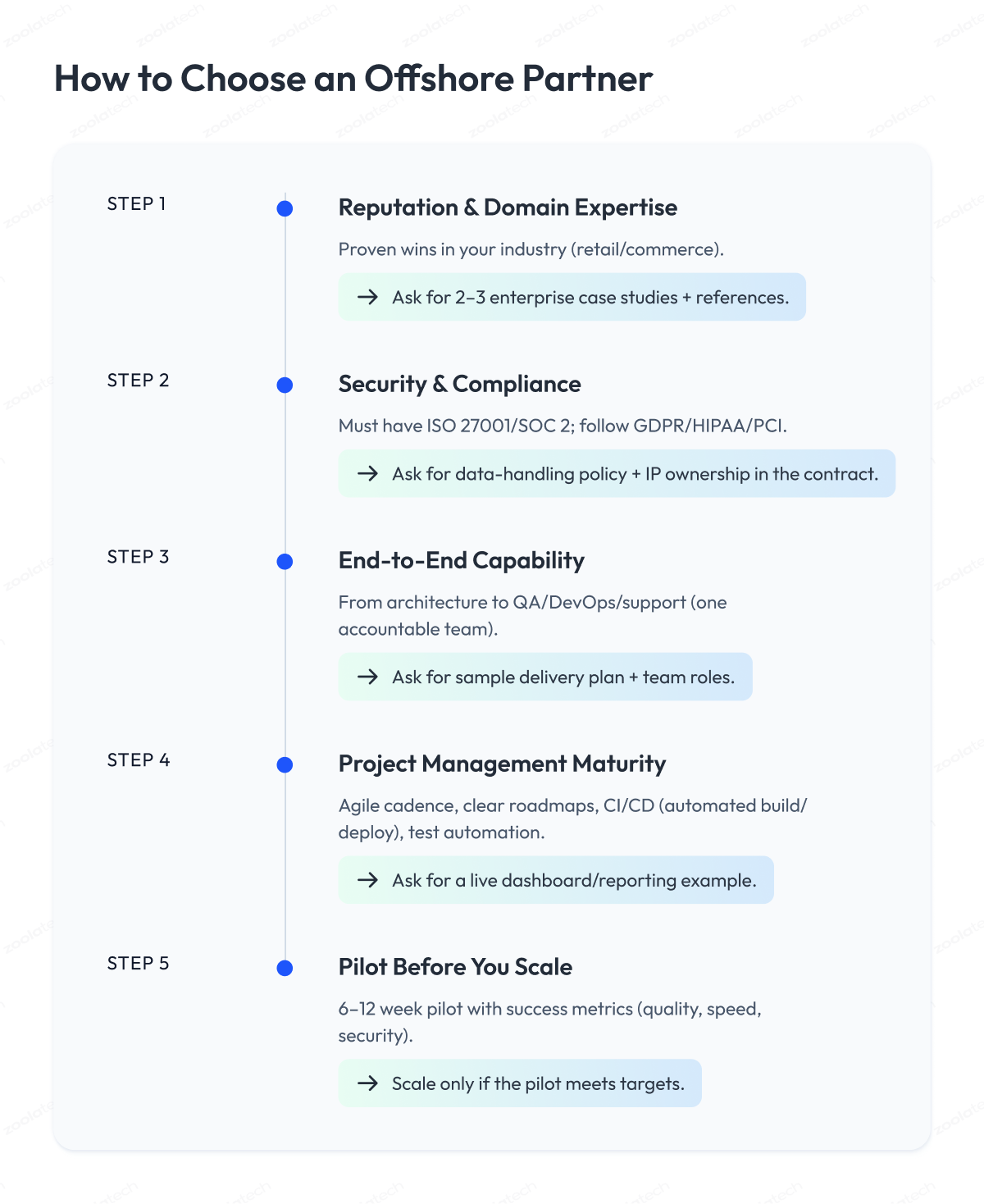The width and height of the screenshot is (984, 1204).
Task: Click the STEP 5 label
Action: (138, 964)
